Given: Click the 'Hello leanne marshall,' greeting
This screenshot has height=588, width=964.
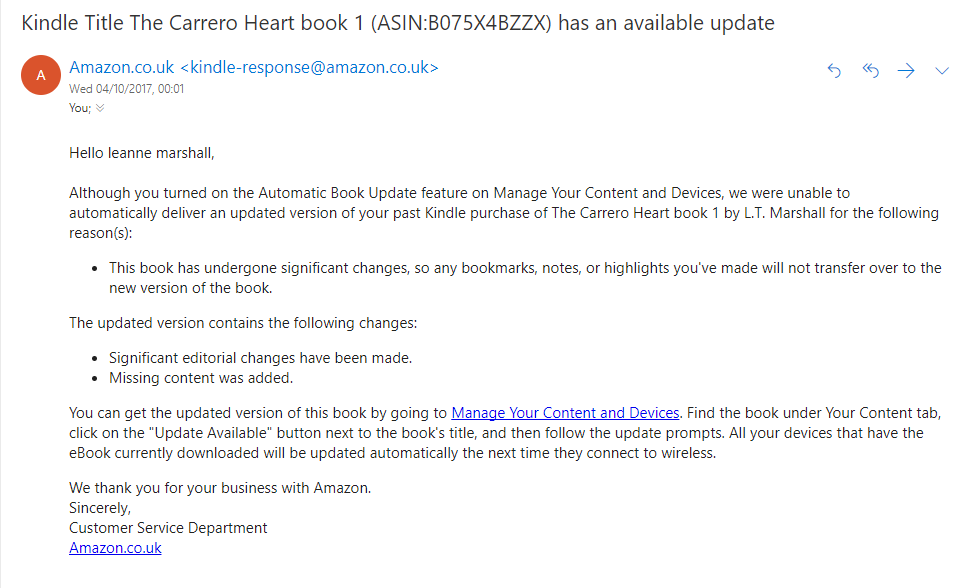Looking at the screenshot, I should [142, 153].
